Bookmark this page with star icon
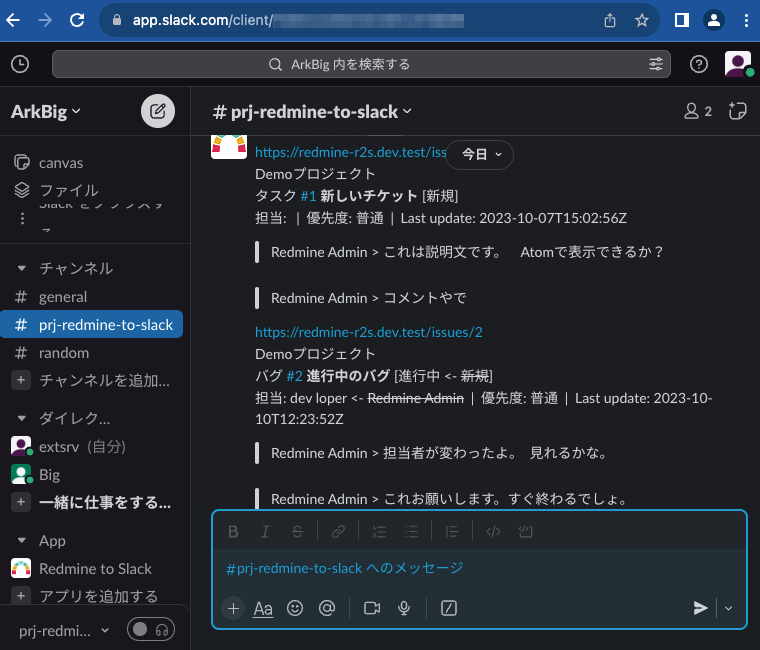The width and height of the screenshot is (760, 650). (642, 20)
